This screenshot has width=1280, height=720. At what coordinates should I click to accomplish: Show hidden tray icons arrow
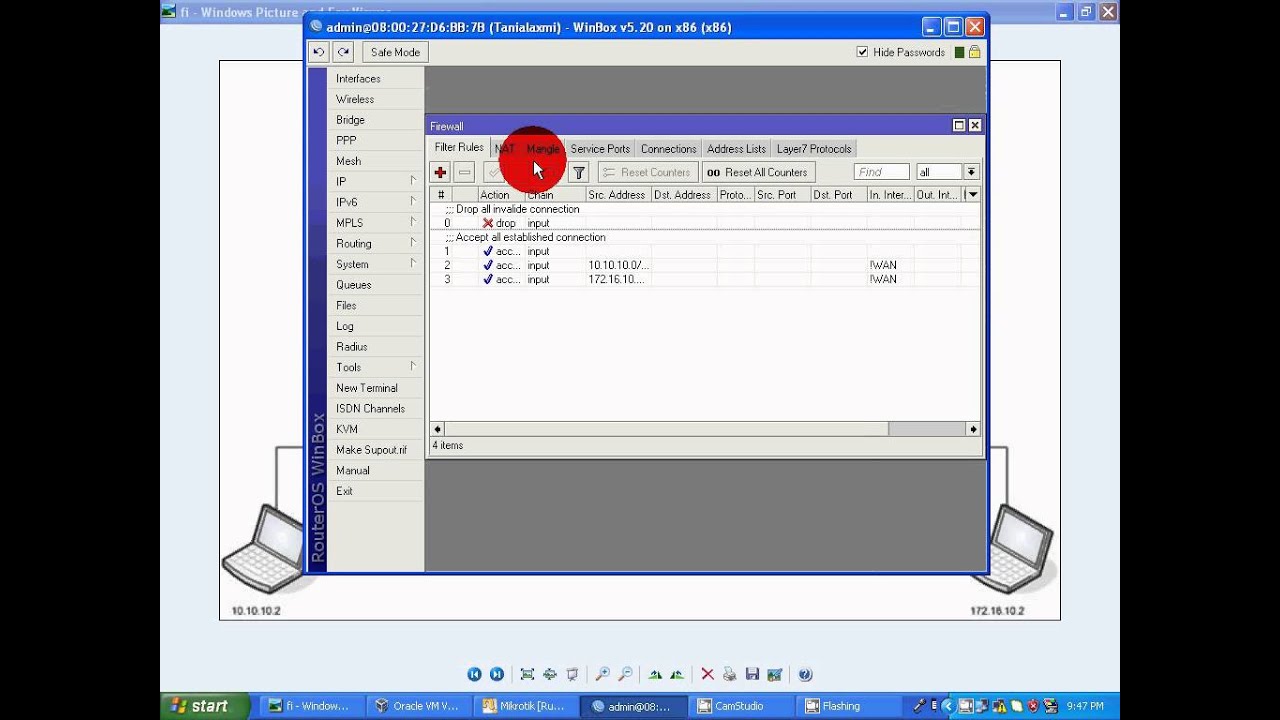948,706
